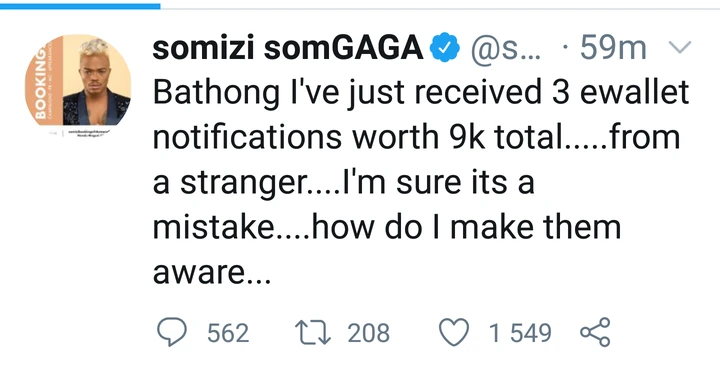Expand the tweet options chevron beside 59m
This screenshot has height=370, width=720.
click(x=678, y=48)
